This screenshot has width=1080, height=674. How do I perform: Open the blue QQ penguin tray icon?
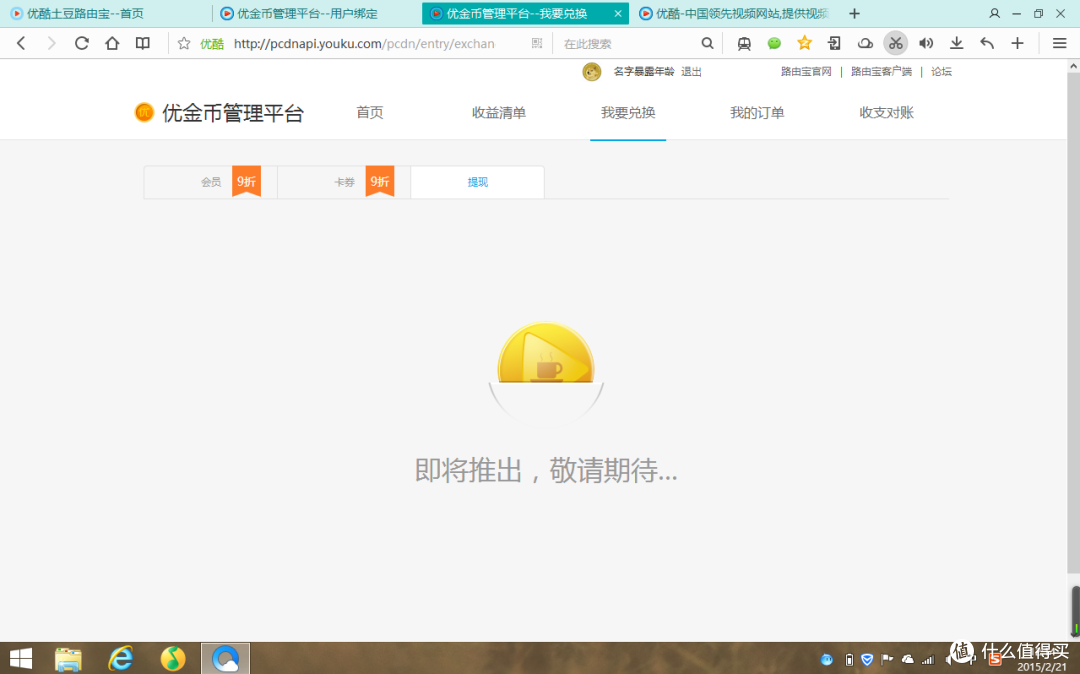pos(827,660)
